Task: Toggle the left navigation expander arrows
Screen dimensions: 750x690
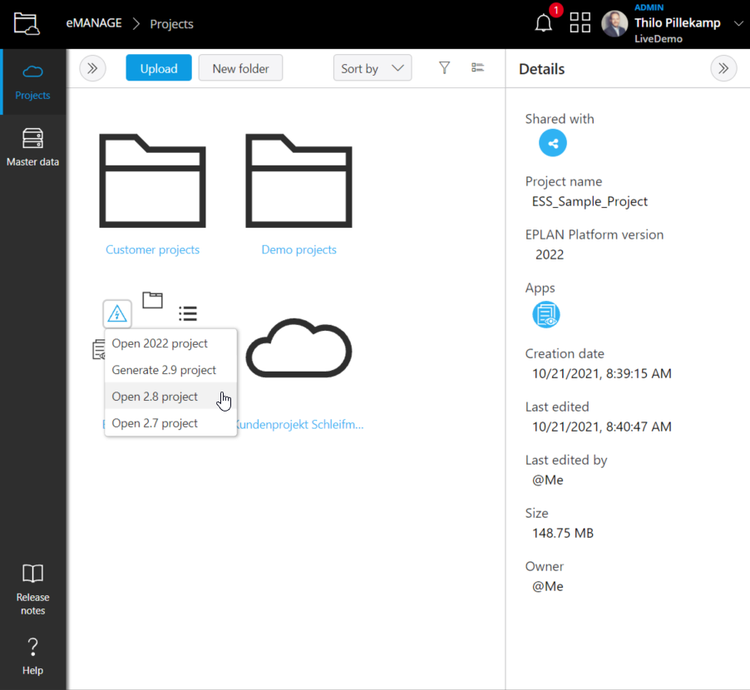Action: click(x=93, y=68)
